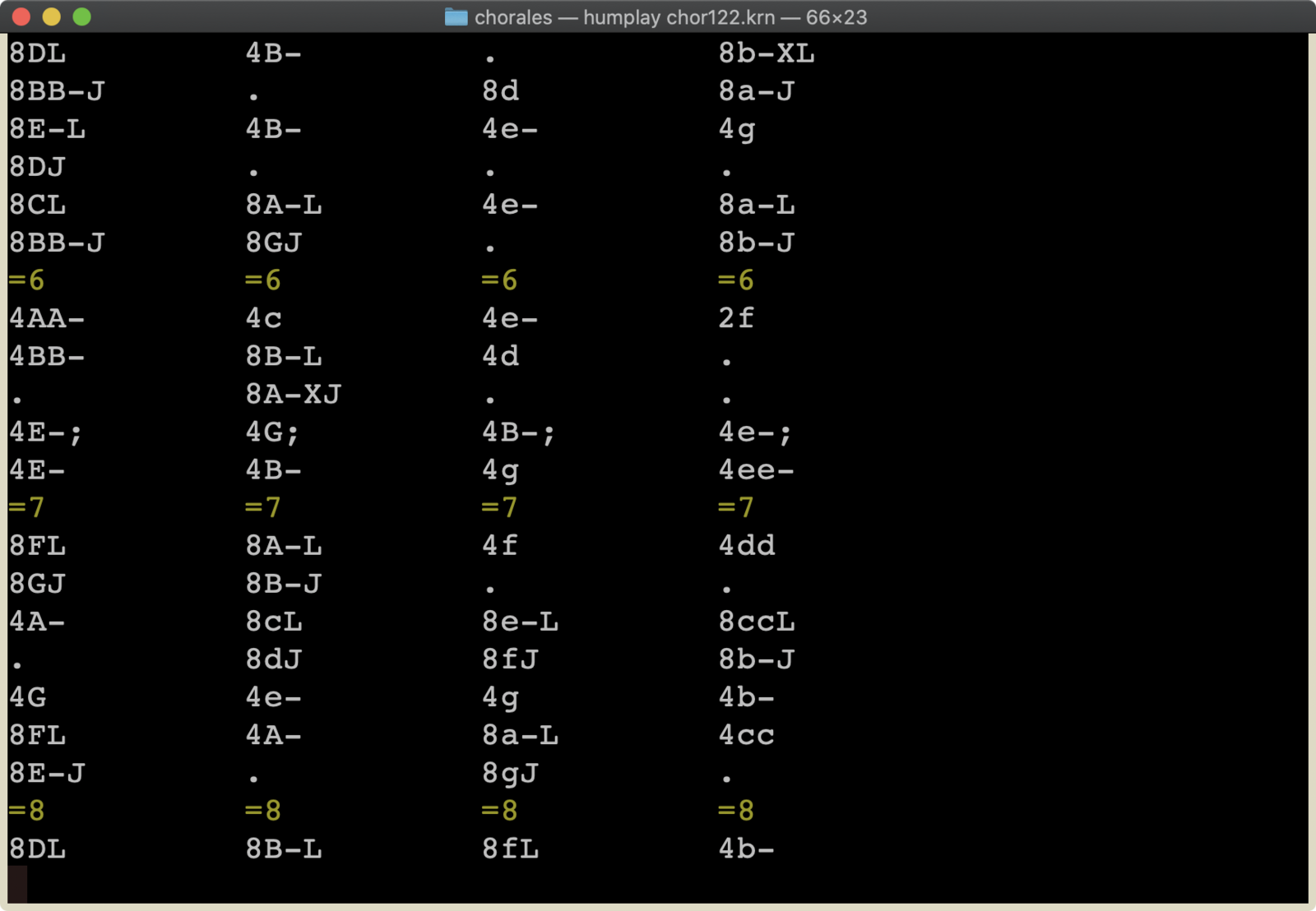Click the terminal cursor block at bottom left
Image resolution: width=1316 pixels, height=911 pixels.
(x=17, y=886)
